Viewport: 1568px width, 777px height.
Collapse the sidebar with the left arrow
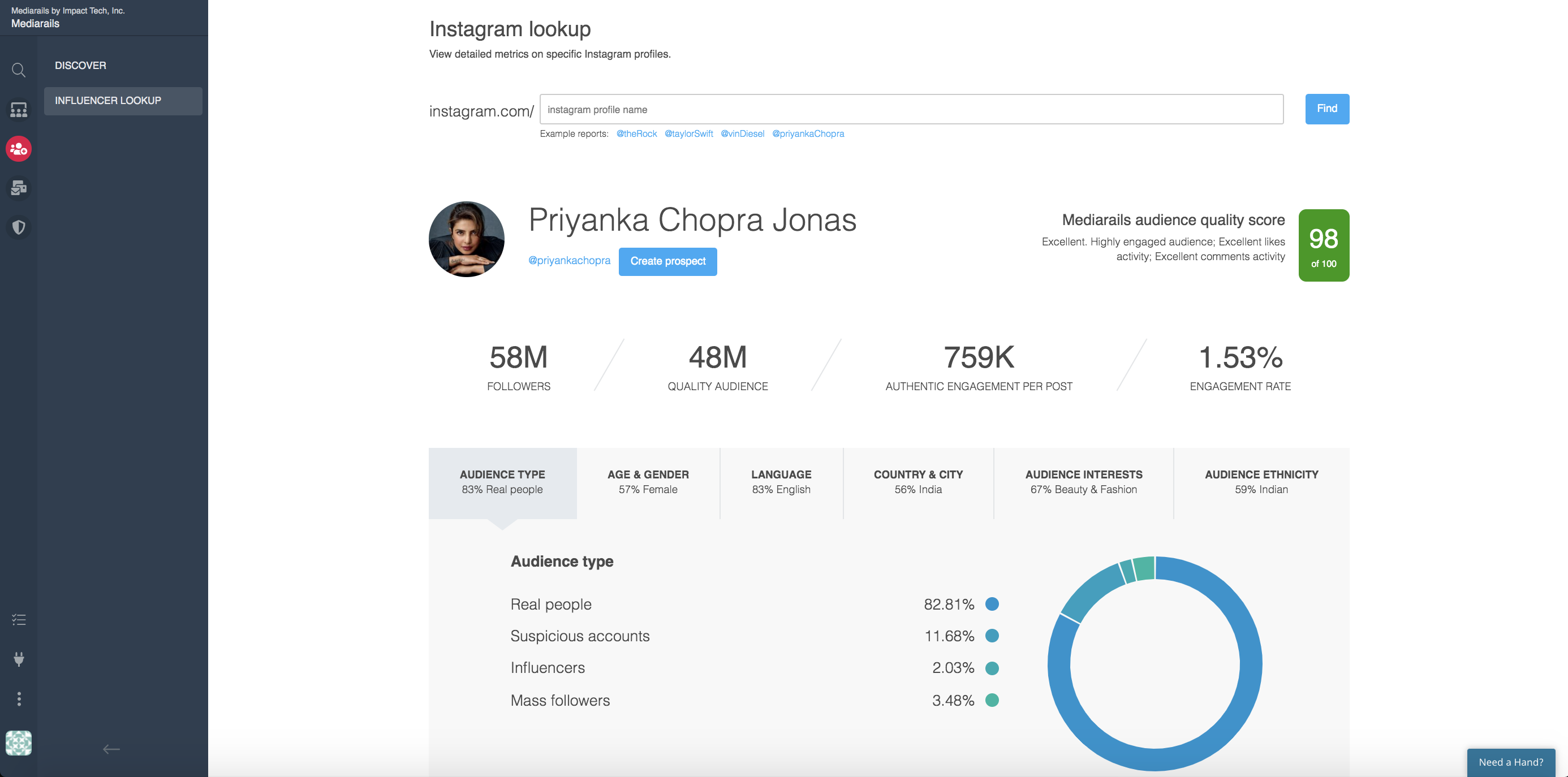pyautogui.click(x=111, y=749)
